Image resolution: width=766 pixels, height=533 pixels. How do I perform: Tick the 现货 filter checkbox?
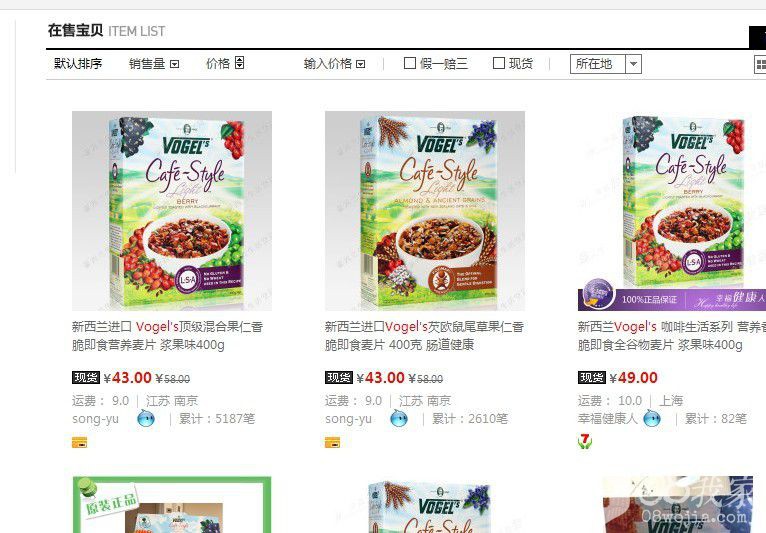(499, 63)
